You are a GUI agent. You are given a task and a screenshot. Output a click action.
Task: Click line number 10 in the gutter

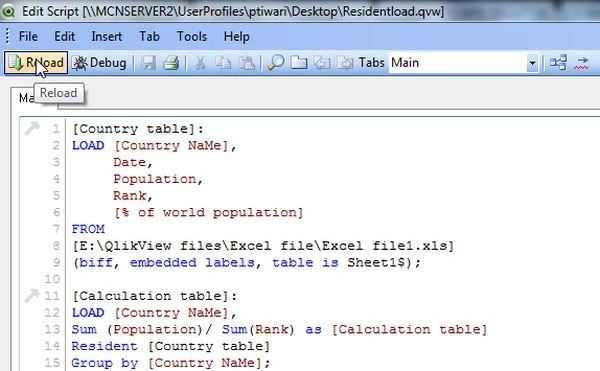[x=52, y=279]
